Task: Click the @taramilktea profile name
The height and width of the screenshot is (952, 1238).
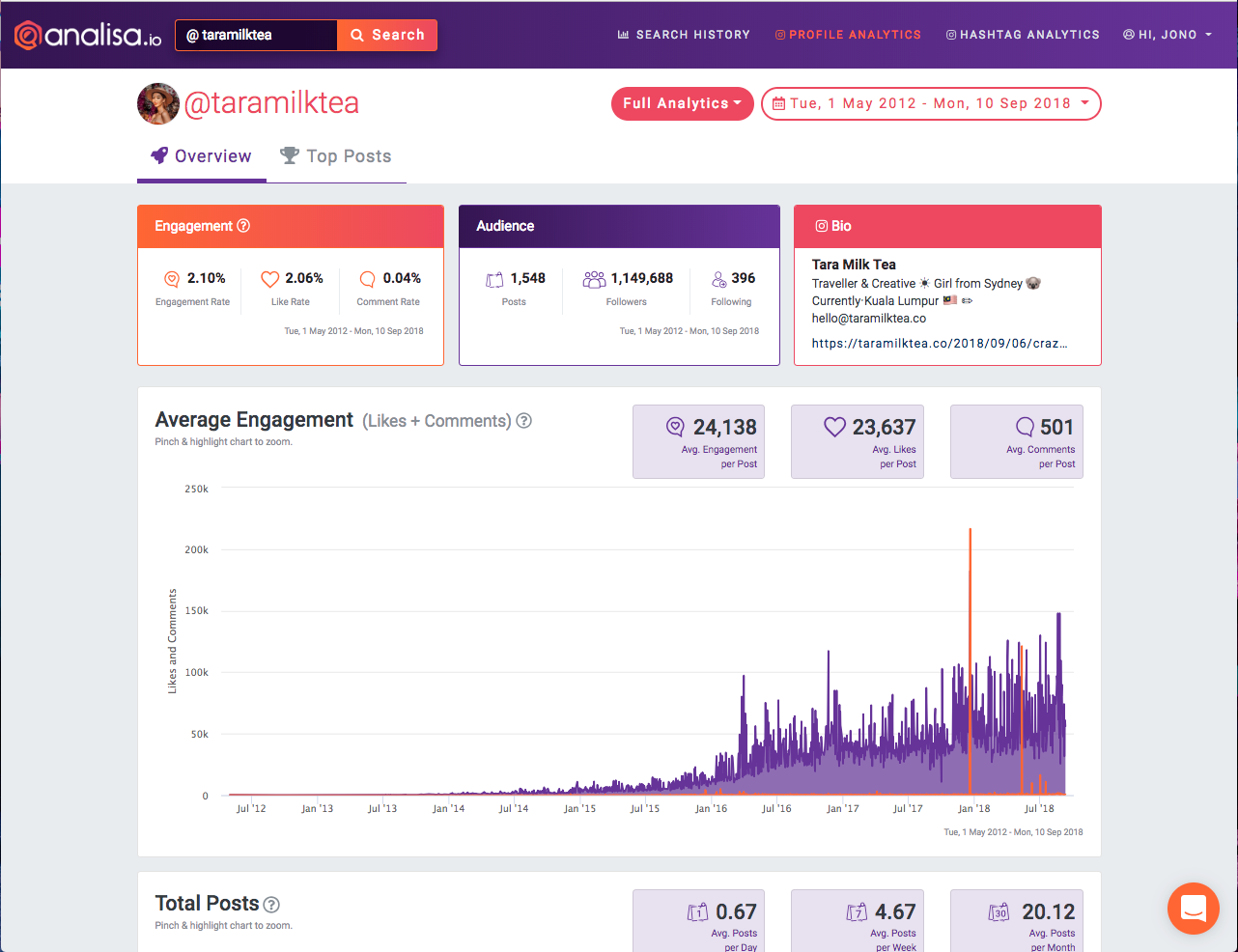Action: pyautogui.click(x=271, y=102)
